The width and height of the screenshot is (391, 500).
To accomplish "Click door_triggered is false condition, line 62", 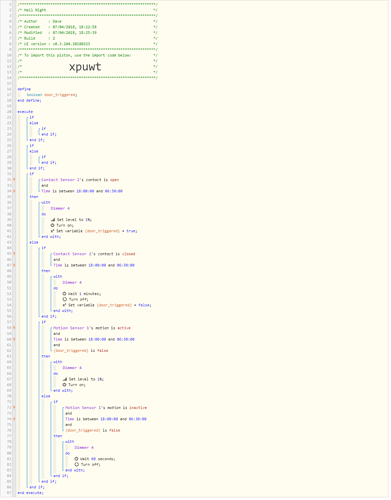I will (x=81, y=351).
